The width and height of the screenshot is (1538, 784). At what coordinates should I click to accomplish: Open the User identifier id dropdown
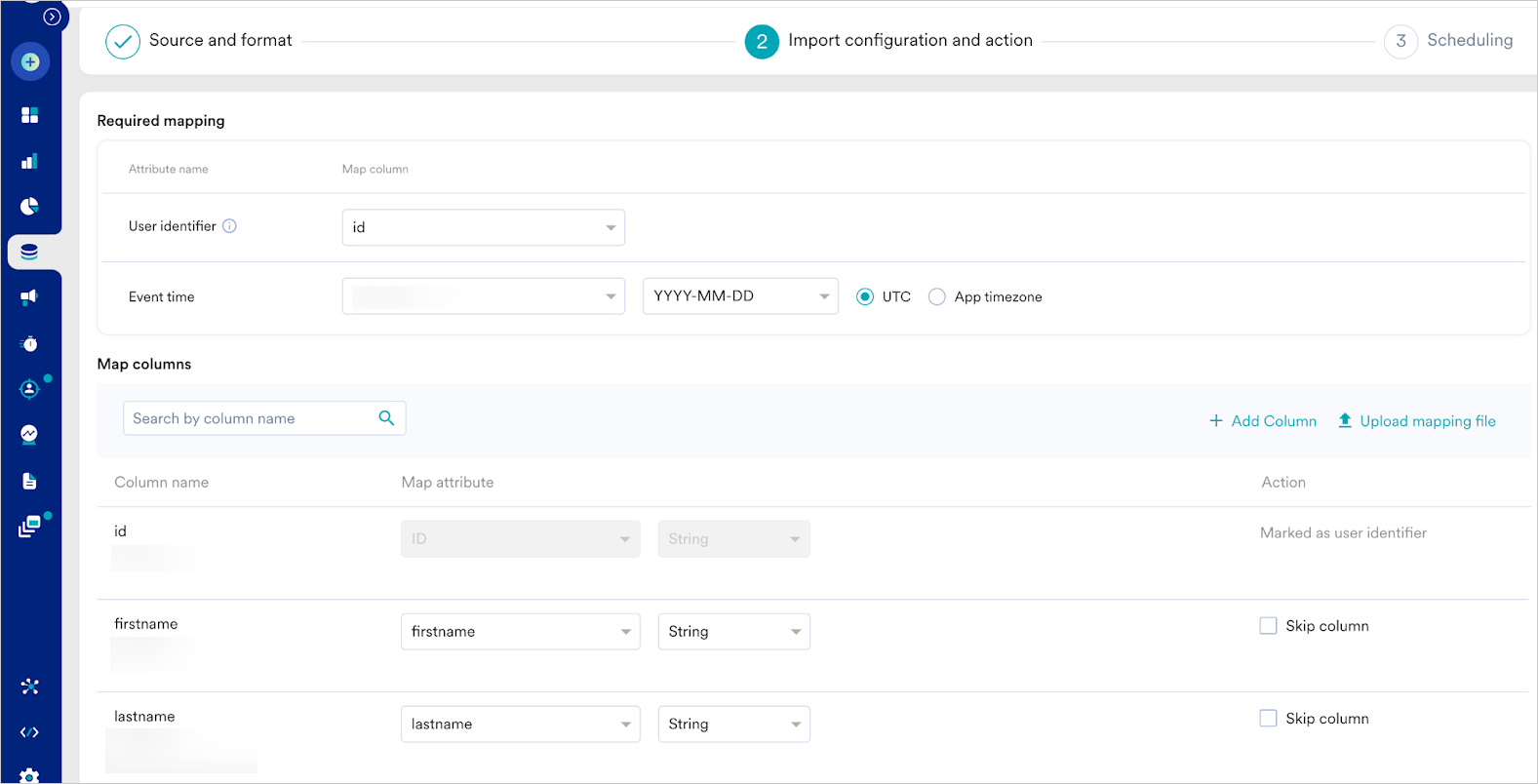(484, 227)
